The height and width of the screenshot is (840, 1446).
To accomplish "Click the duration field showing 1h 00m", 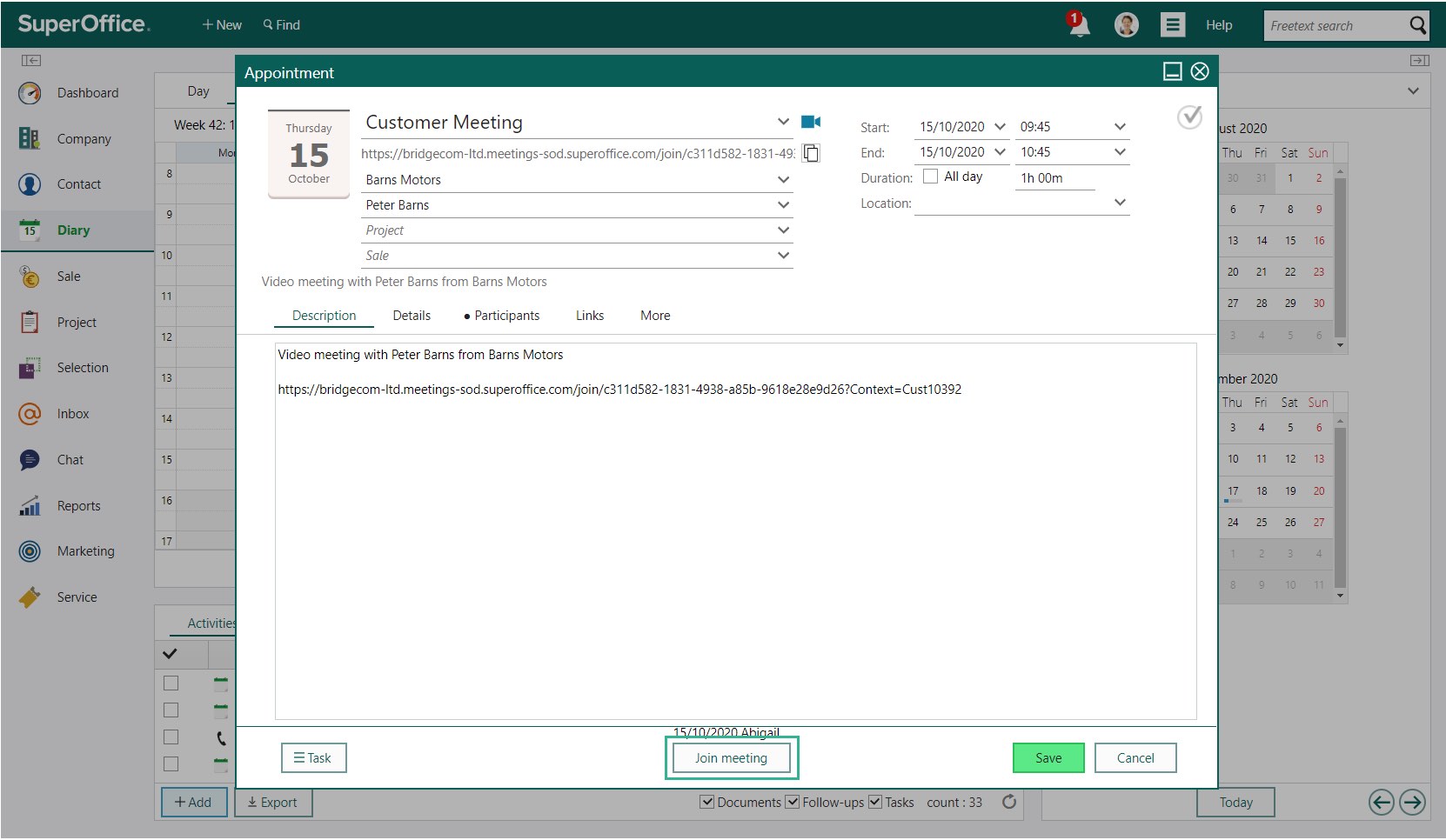I will pyautogui.click(x=1055, y=178).
